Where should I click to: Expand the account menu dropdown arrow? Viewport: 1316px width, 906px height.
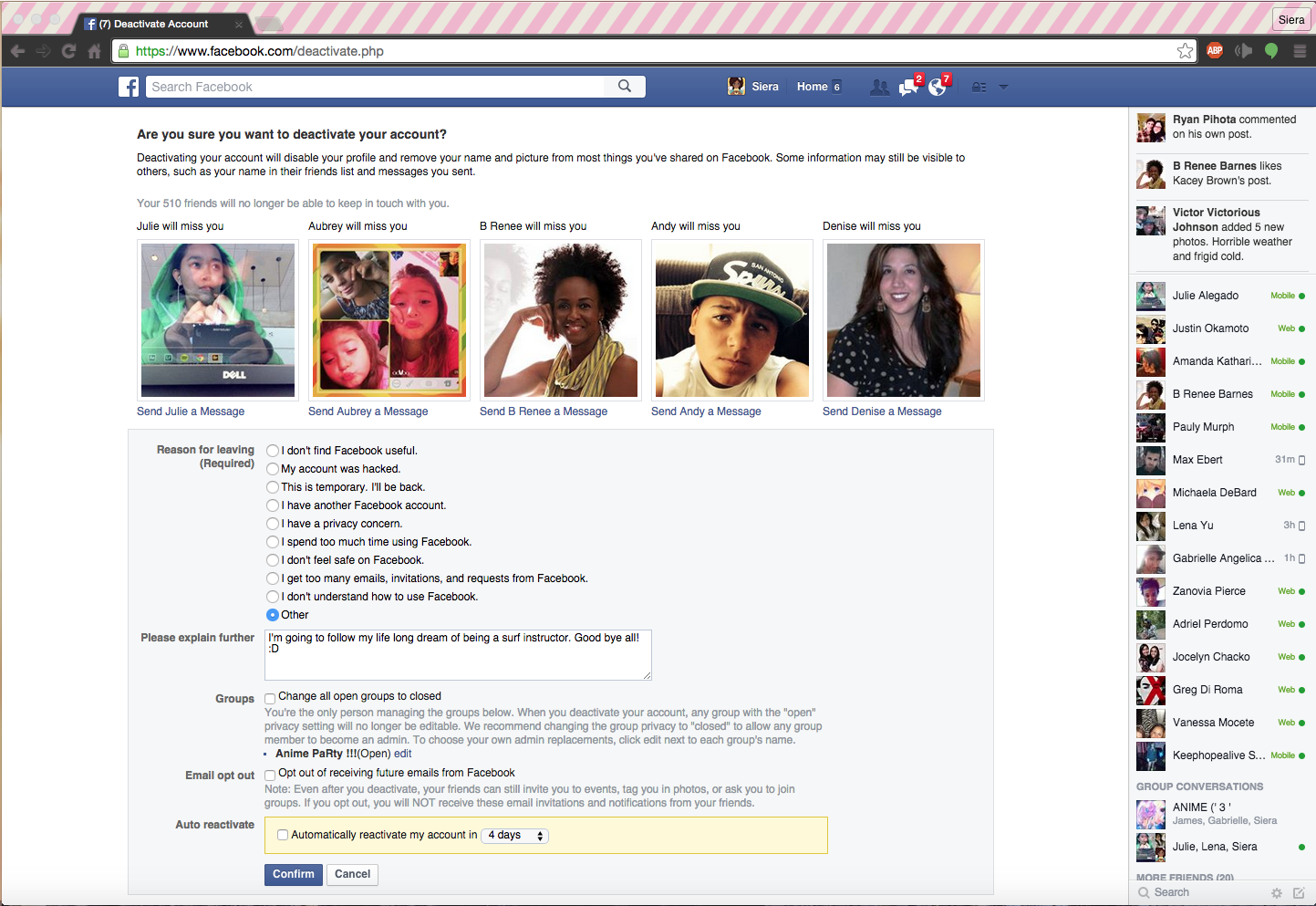1003,88
